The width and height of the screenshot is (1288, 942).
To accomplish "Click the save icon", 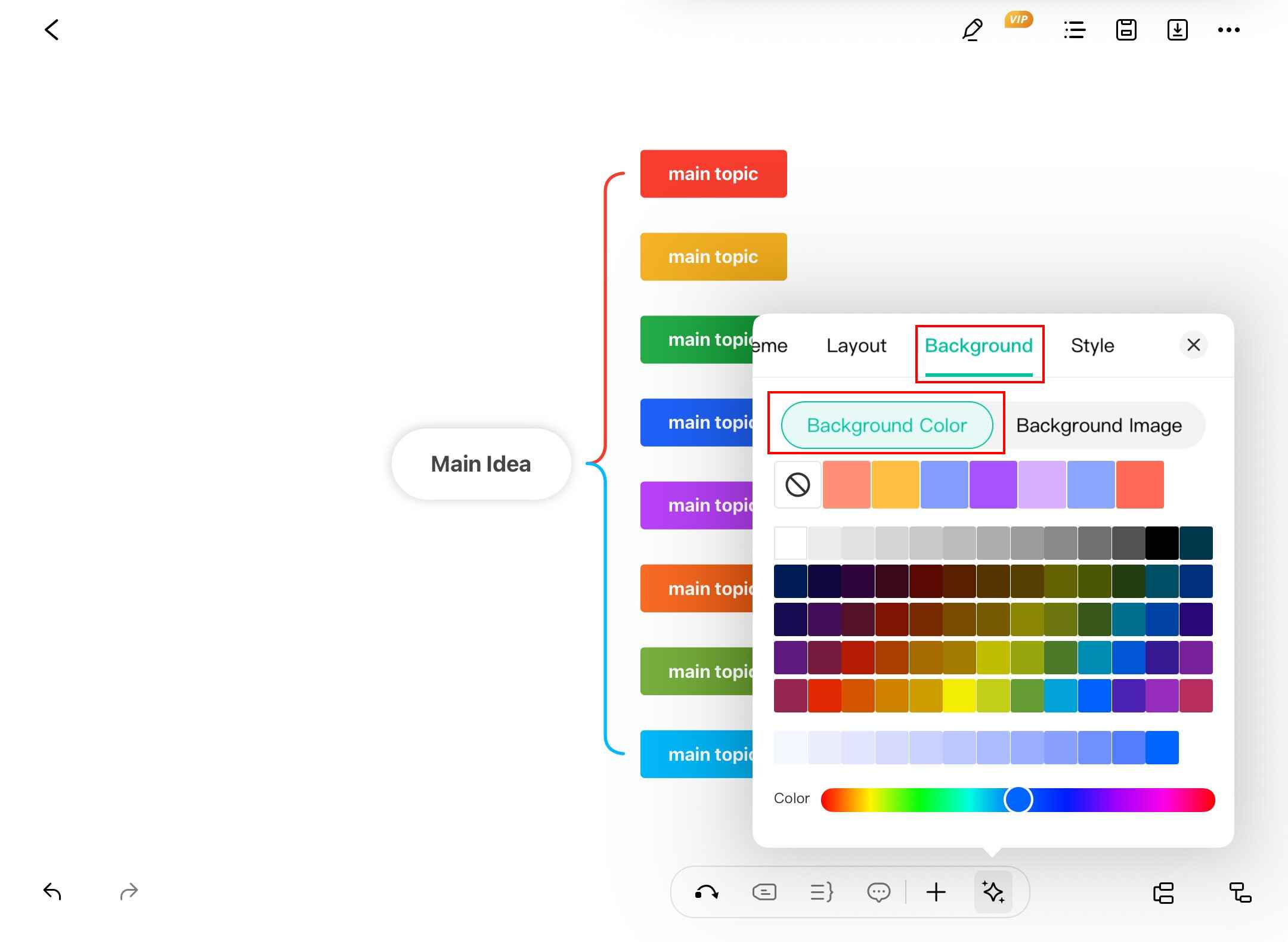I will [1126, 30].
